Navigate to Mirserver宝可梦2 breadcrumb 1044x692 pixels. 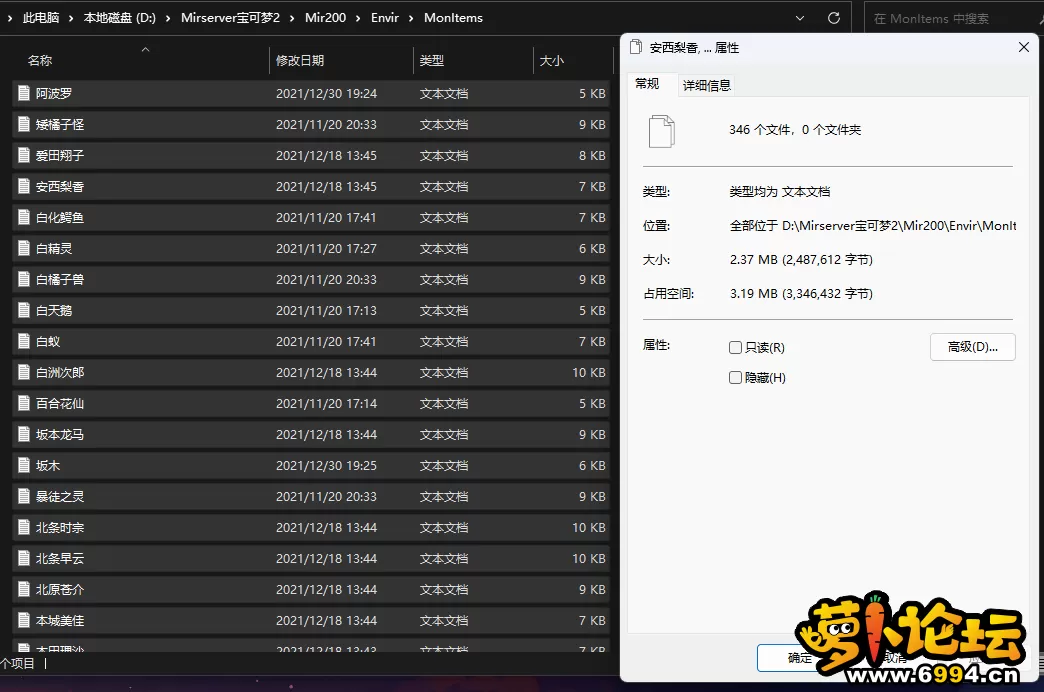(x=230, y=18)
